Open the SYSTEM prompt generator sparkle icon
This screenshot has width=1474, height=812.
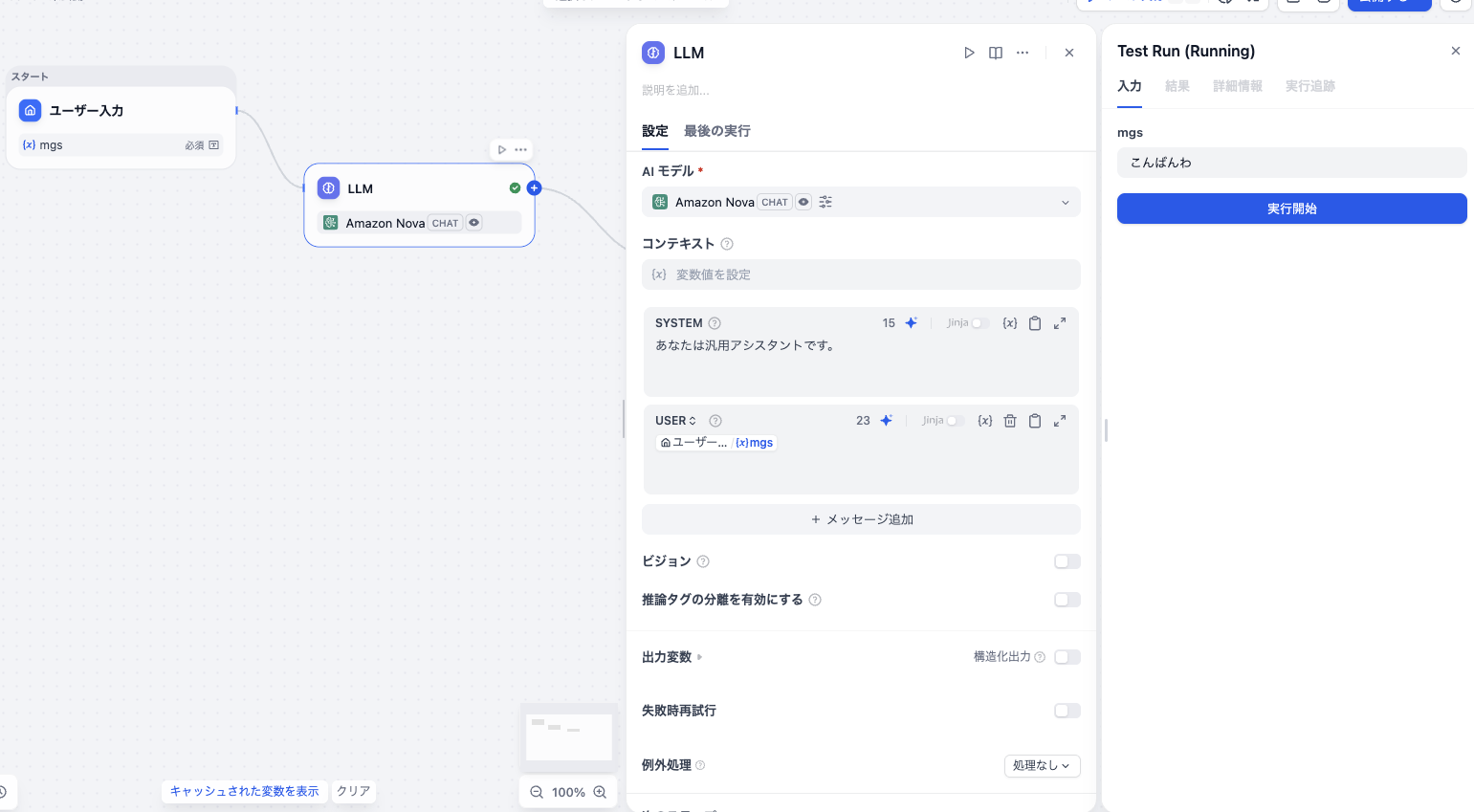click(912, 323)
